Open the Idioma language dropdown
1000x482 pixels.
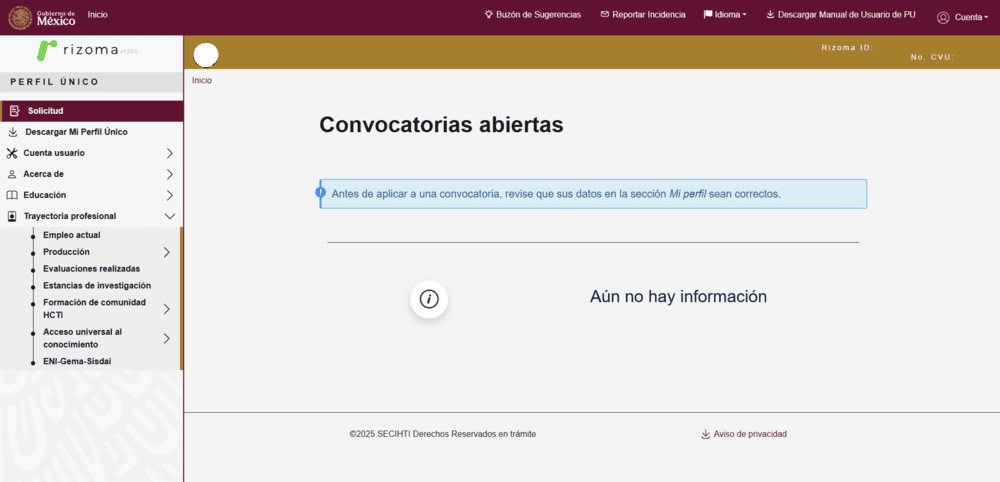click(724, 14)
